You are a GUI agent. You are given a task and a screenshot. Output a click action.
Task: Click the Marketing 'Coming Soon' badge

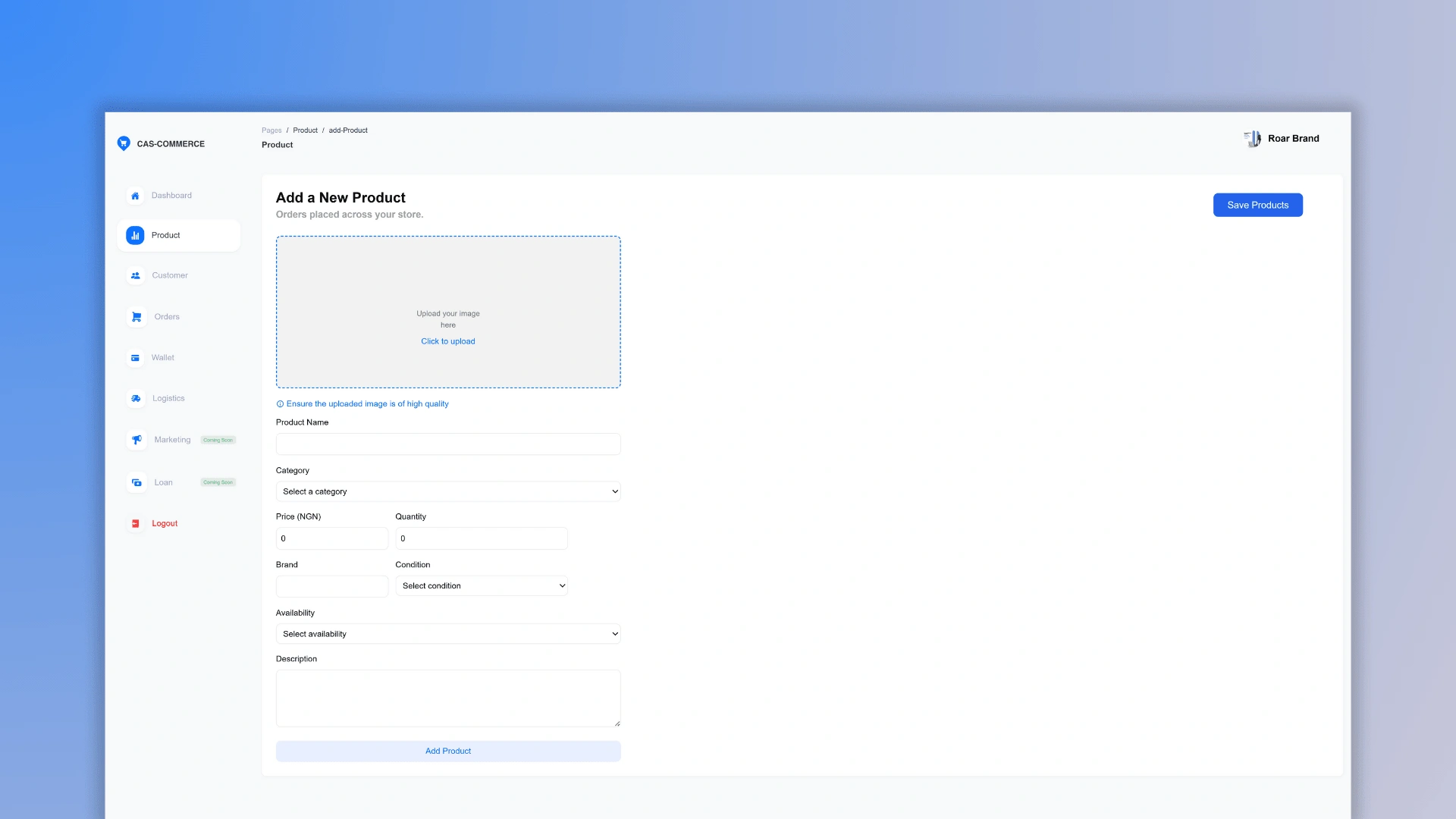coord(218,440)
